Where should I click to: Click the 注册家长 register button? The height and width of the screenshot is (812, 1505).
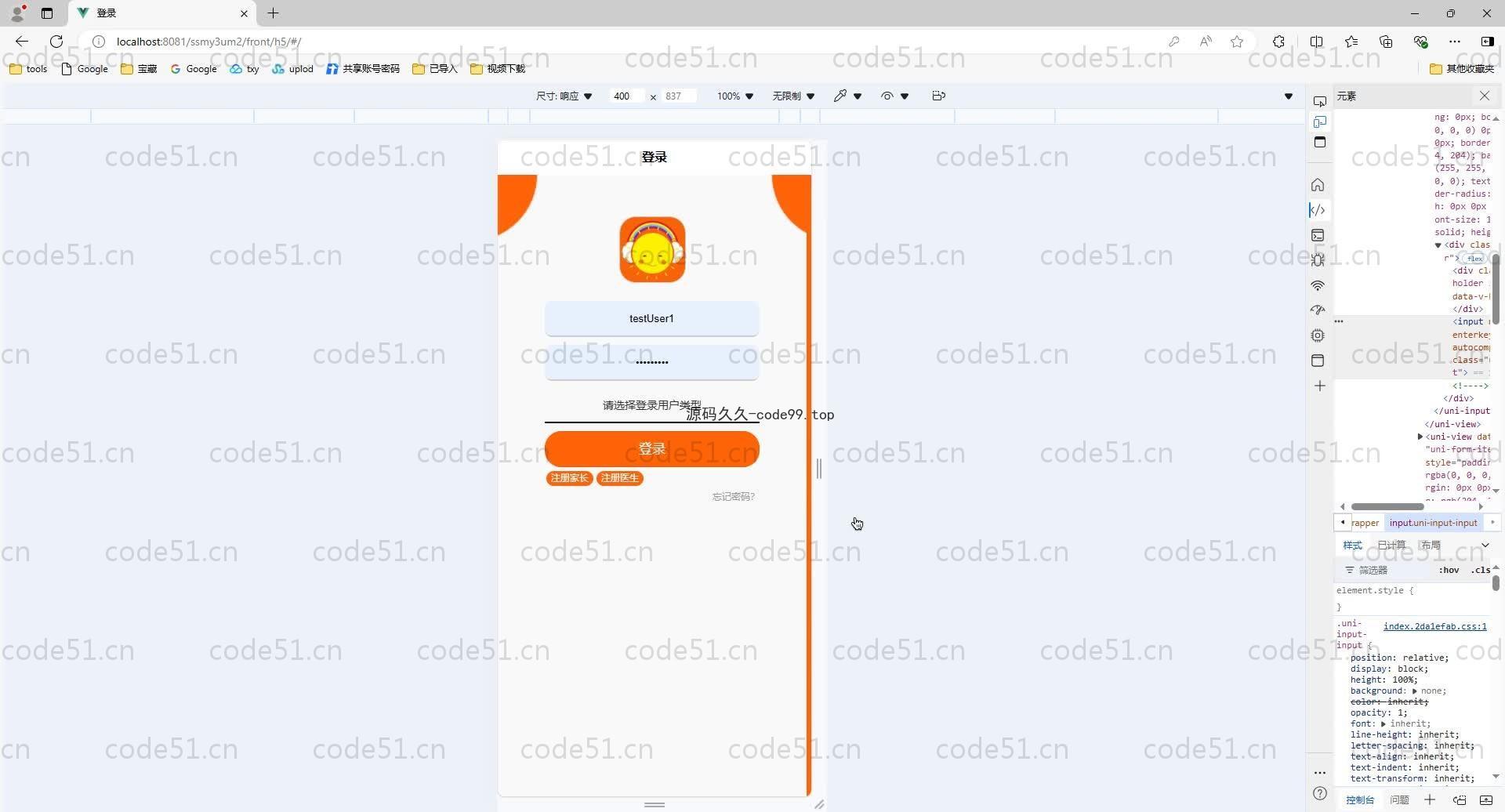[569, 478]
